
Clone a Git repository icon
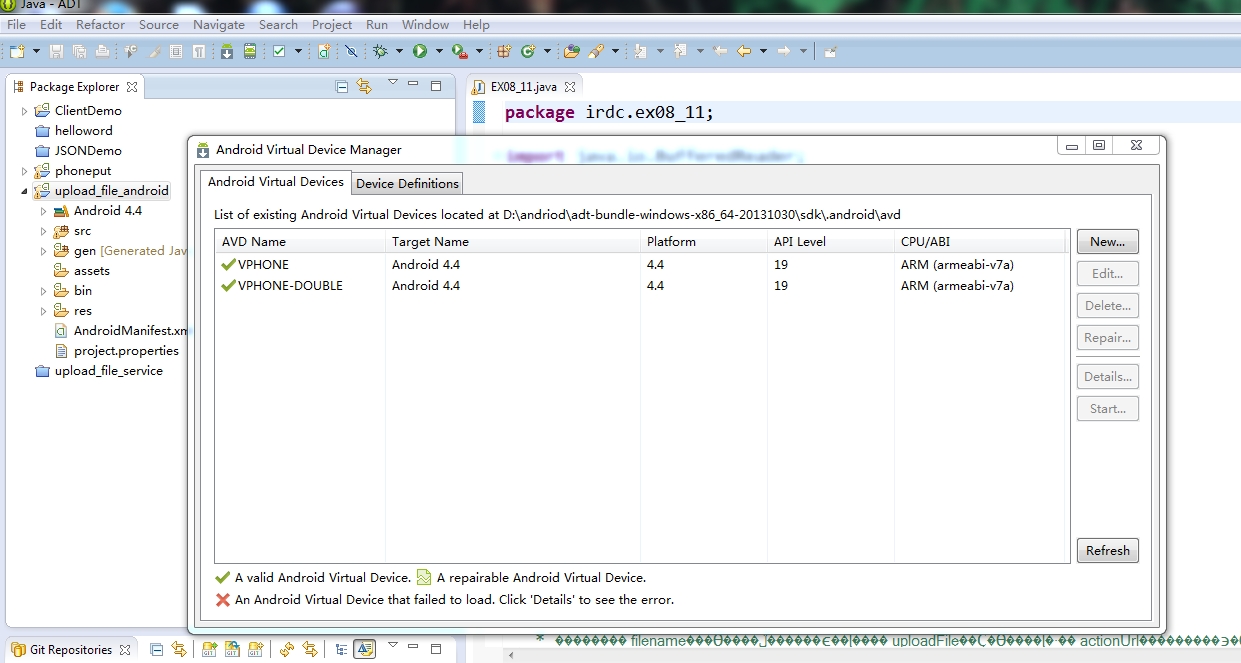[x=232, y=650]
